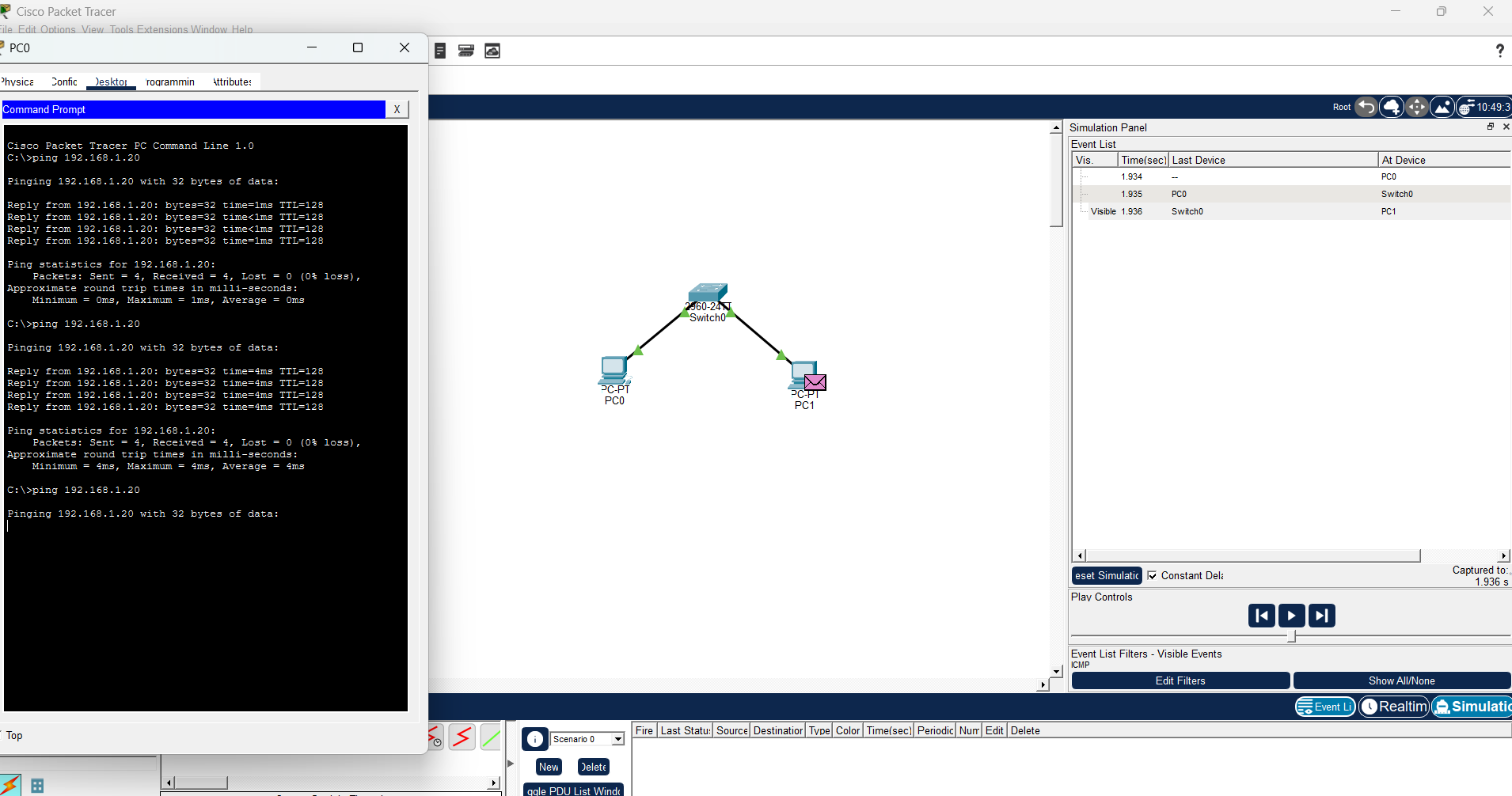Open the Config tab in PC0 window
The width and height of the screenshot is (1512, 796).
tap(64, 81)
